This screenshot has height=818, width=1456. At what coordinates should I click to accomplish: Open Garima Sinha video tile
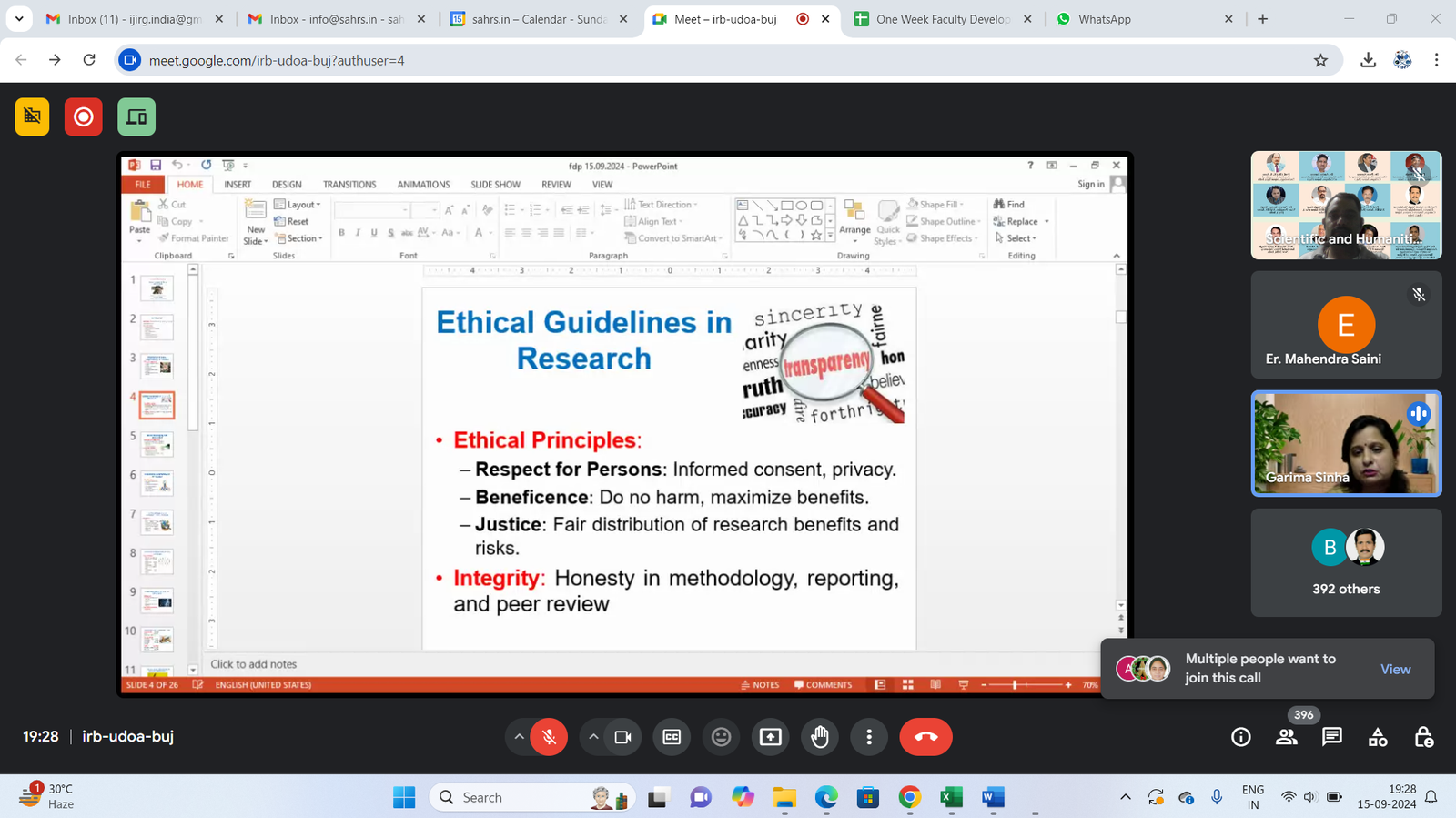(1346, 443)
